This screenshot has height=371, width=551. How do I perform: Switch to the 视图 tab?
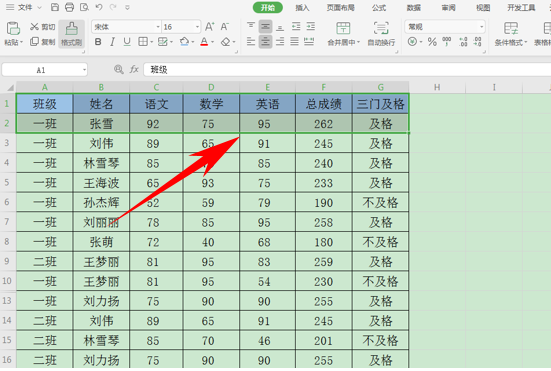[483, 8]
